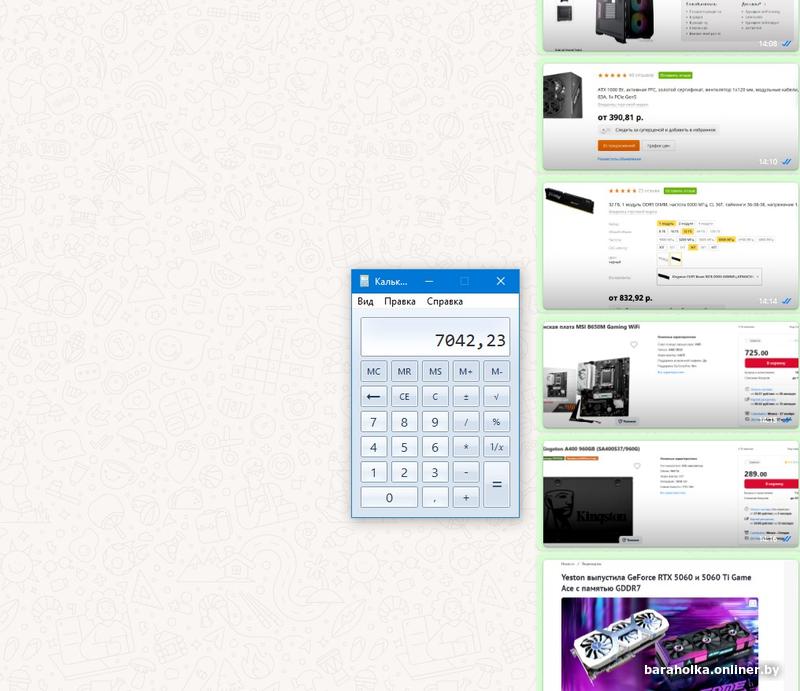Click the backspace arrow button
Viewport: 800px width, 691px height.
coord(373,396)
